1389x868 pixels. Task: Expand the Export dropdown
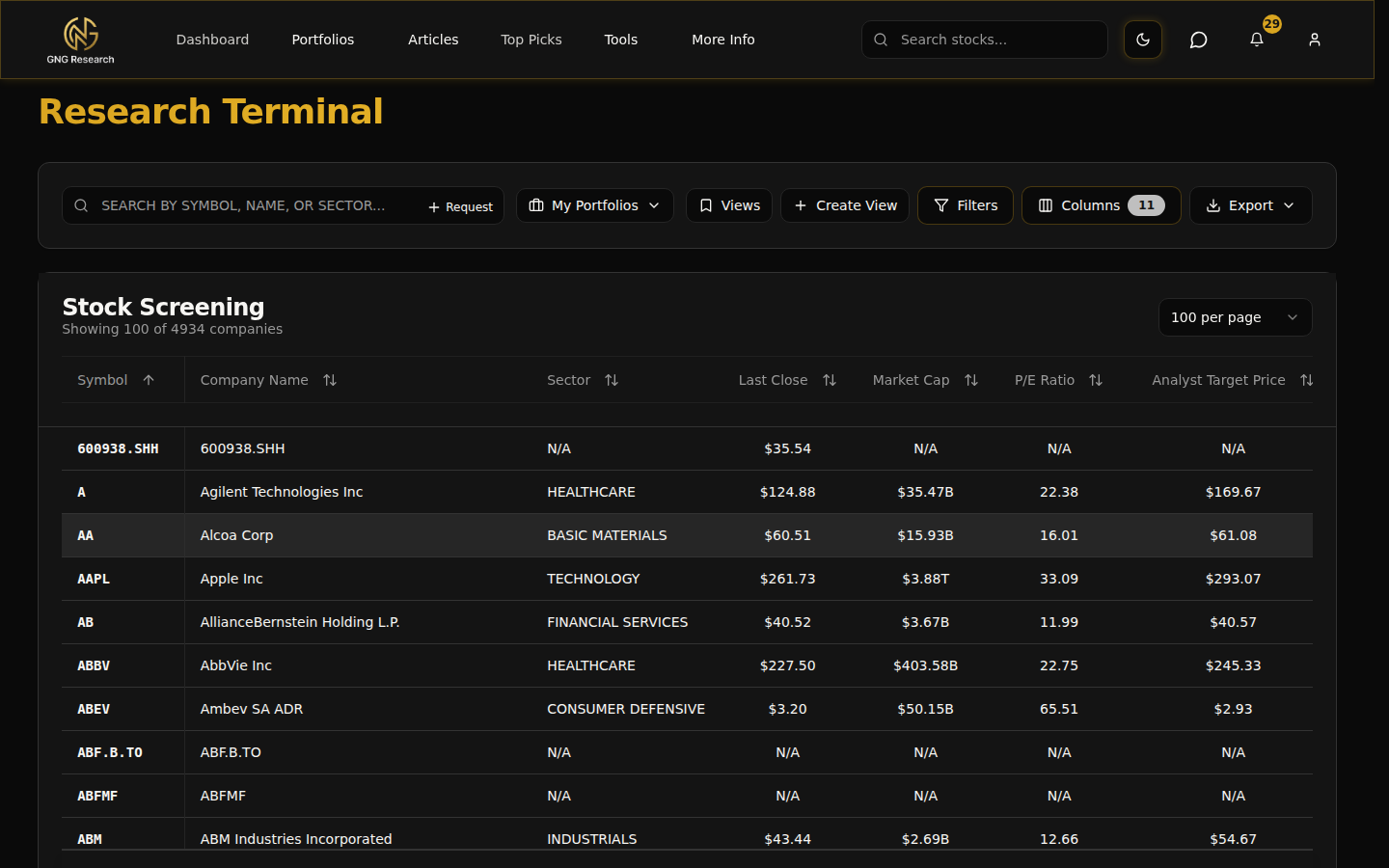[x=1251, y=205]
